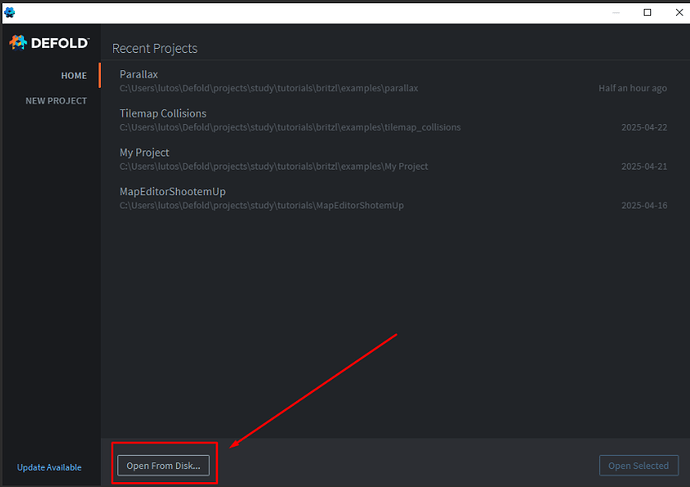Switch to the NEW PROJECT tab

56,101
